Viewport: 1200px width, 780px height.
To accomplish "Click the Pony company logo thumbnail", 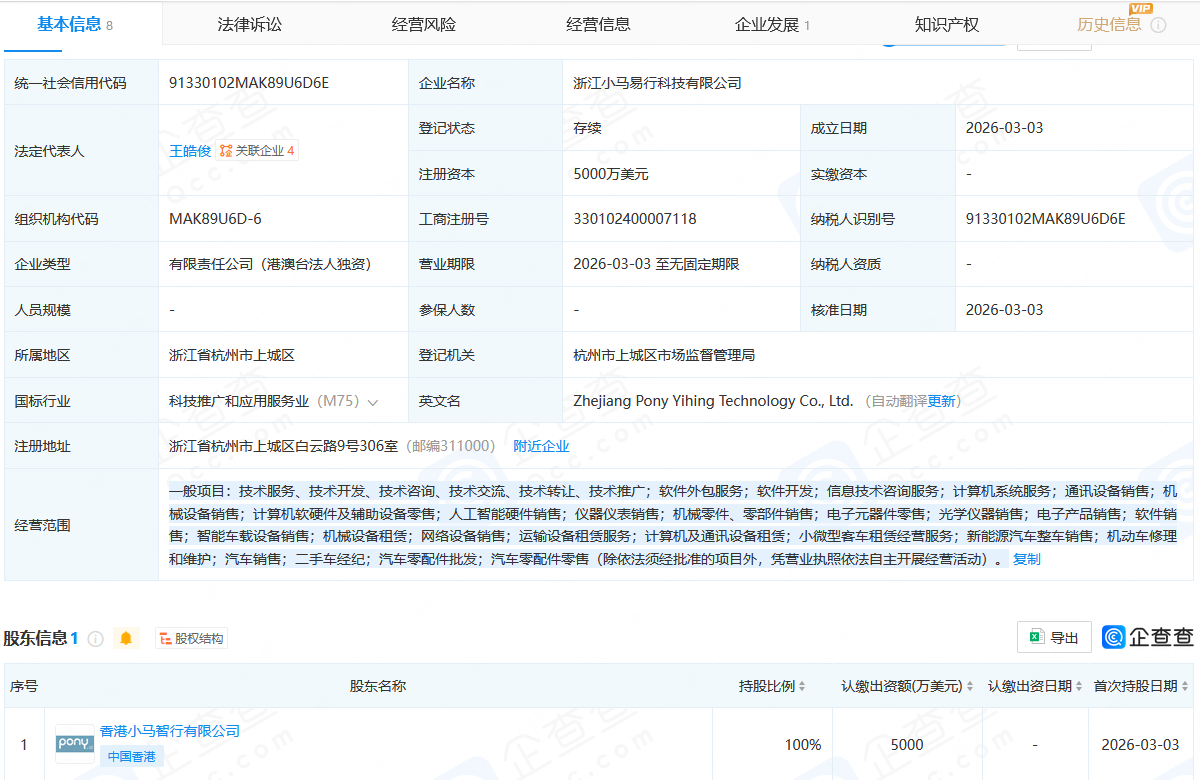I will tap(74, 744).
